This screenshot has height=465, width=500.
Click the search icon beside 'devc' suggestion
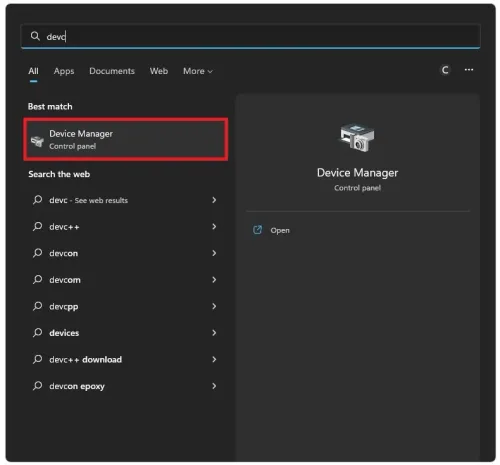[37, 200]
